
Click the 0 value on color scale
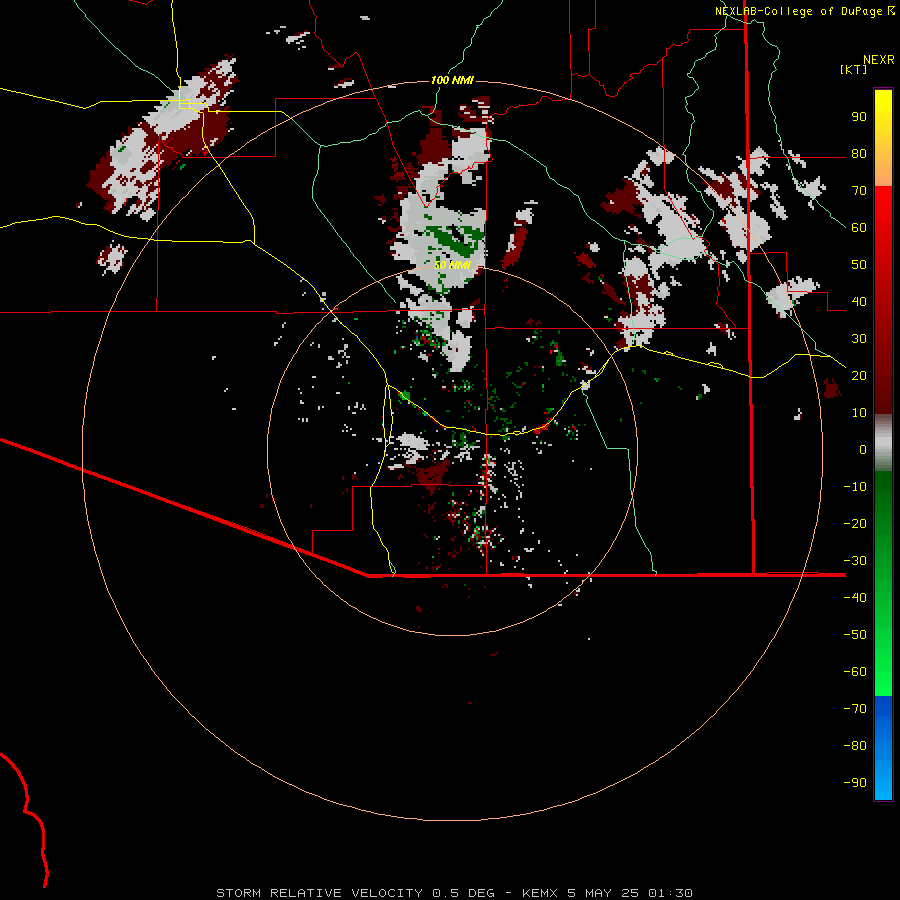pos(863,450)
